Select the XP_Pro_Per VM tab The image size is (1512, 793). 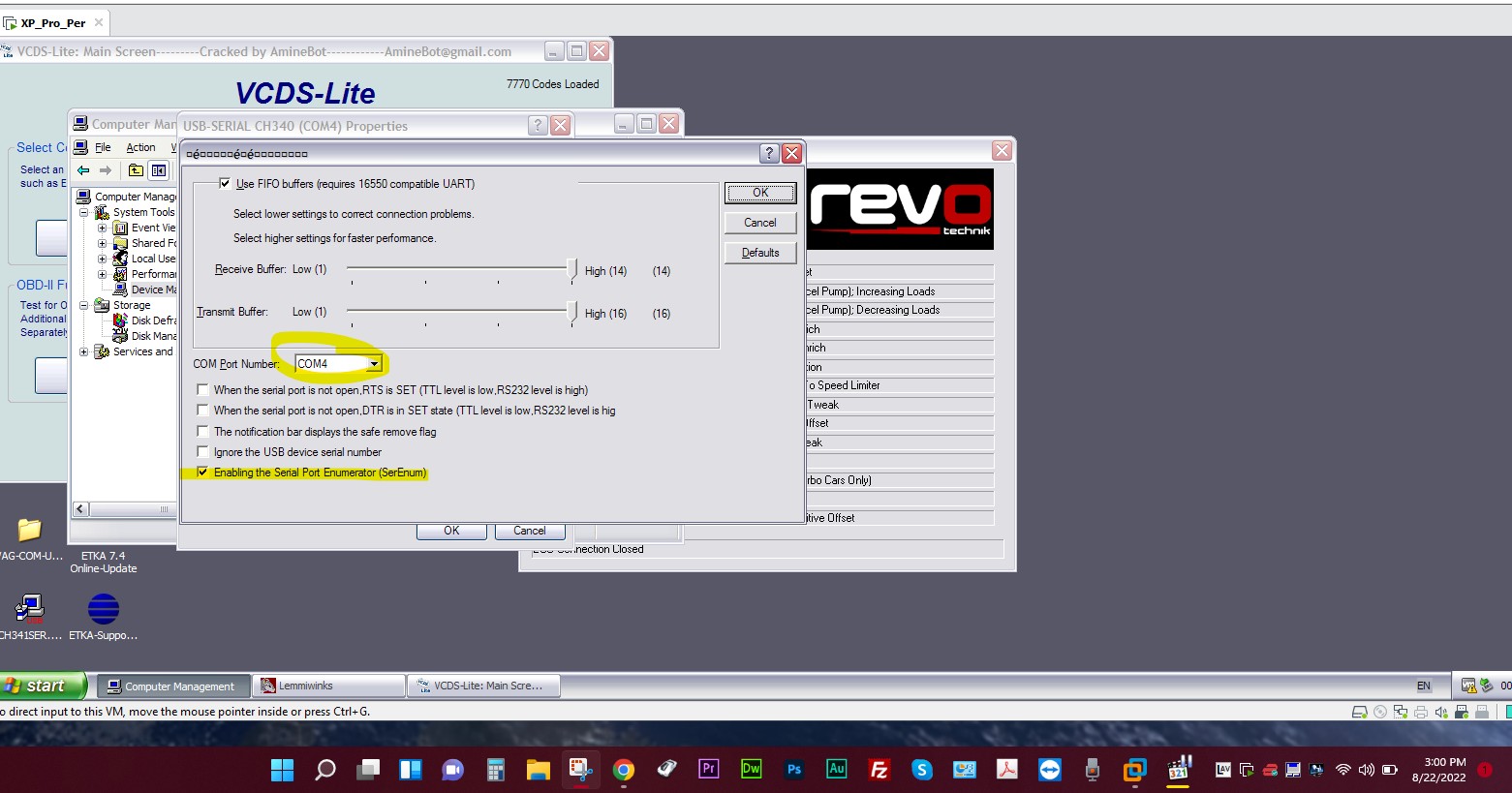pyautogui.click(x=53, y=22)
